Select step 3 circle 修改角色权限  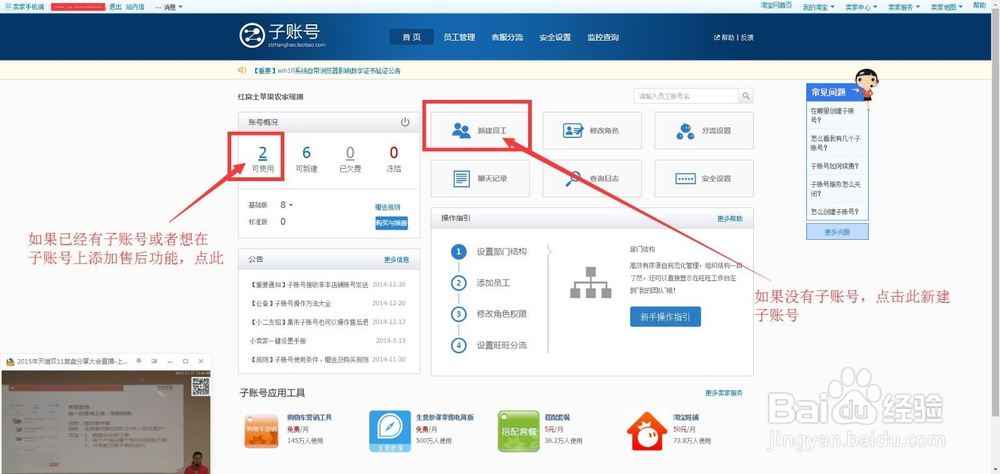coord(459,314)
